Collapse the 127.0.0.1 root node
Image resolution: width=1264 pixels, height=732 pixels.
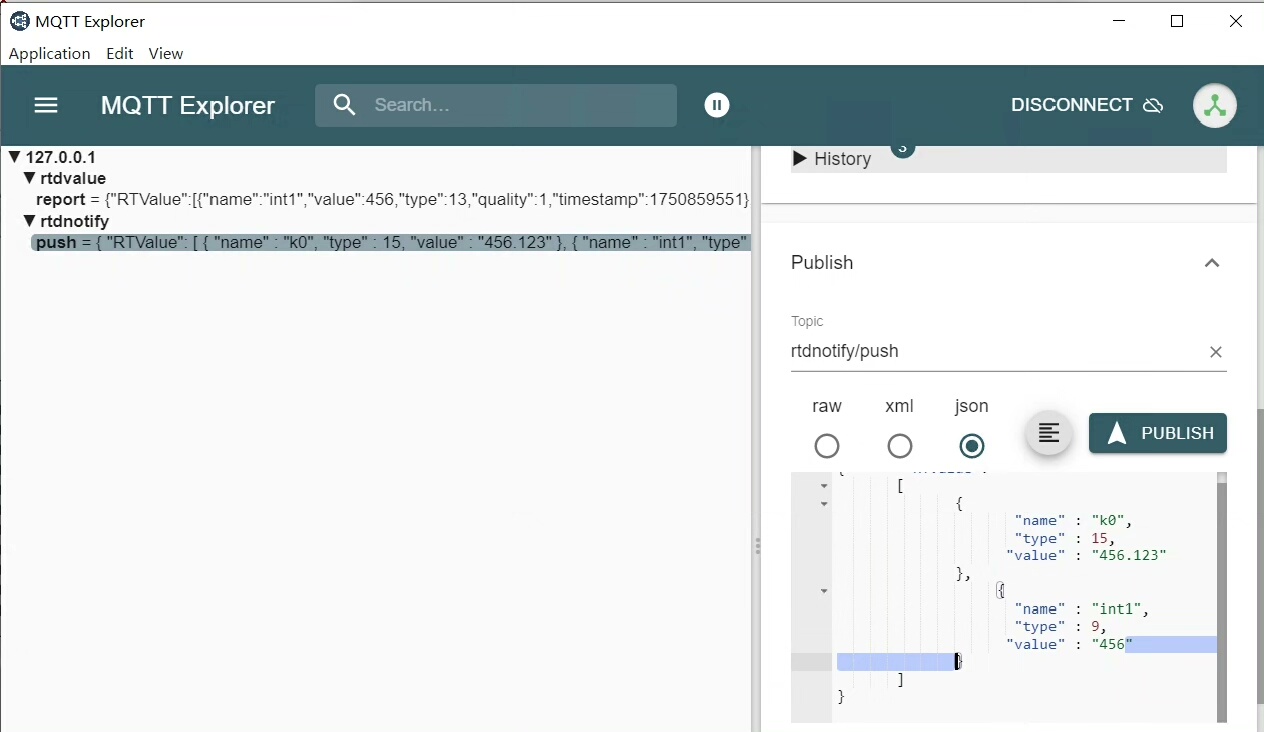point(15,157)
